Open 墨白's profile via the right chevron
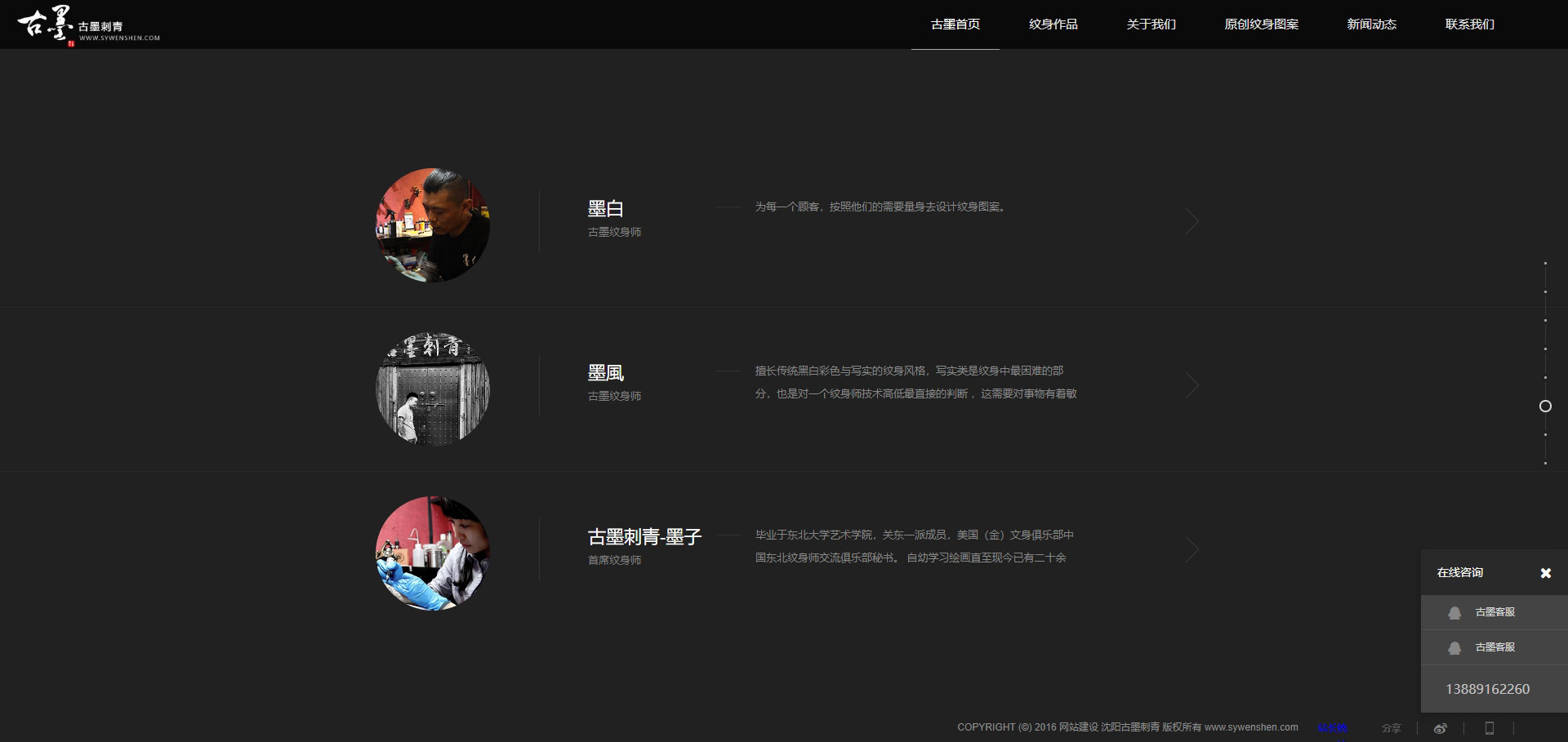Image resolution: width=1568 pixels, height=742 pixels. (1192, 221)
